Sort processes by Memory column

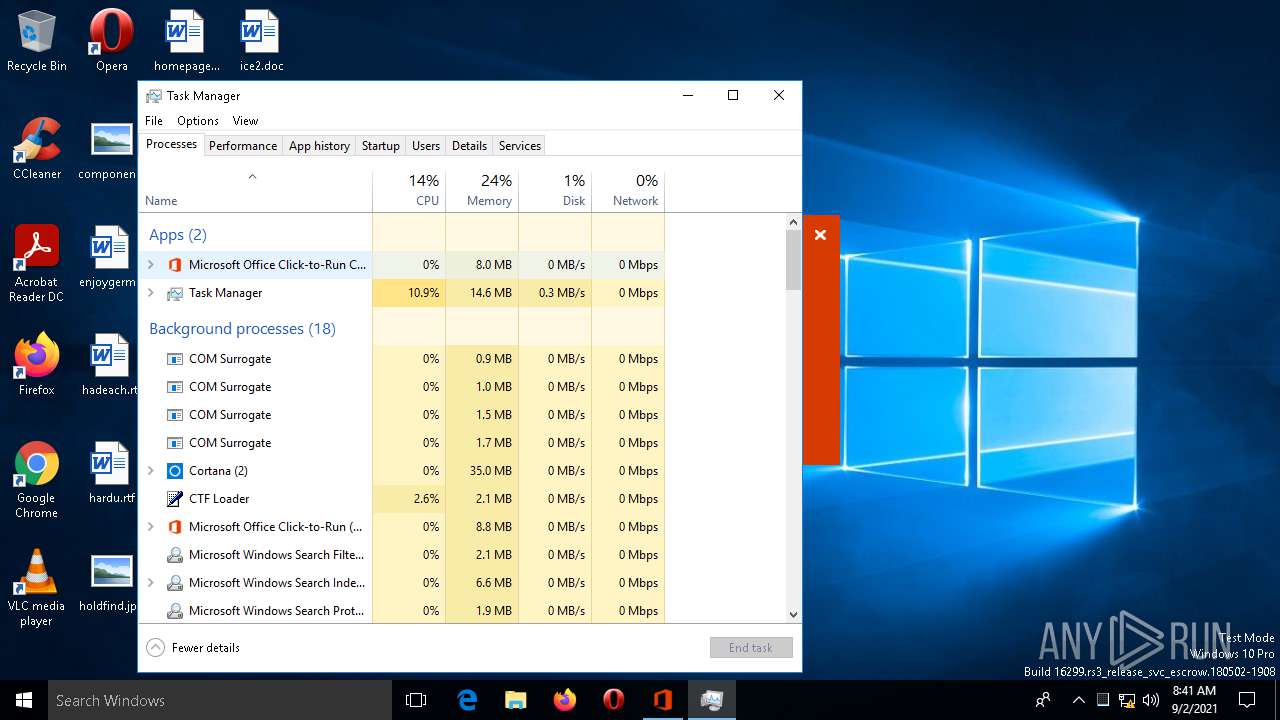point(482,190)
